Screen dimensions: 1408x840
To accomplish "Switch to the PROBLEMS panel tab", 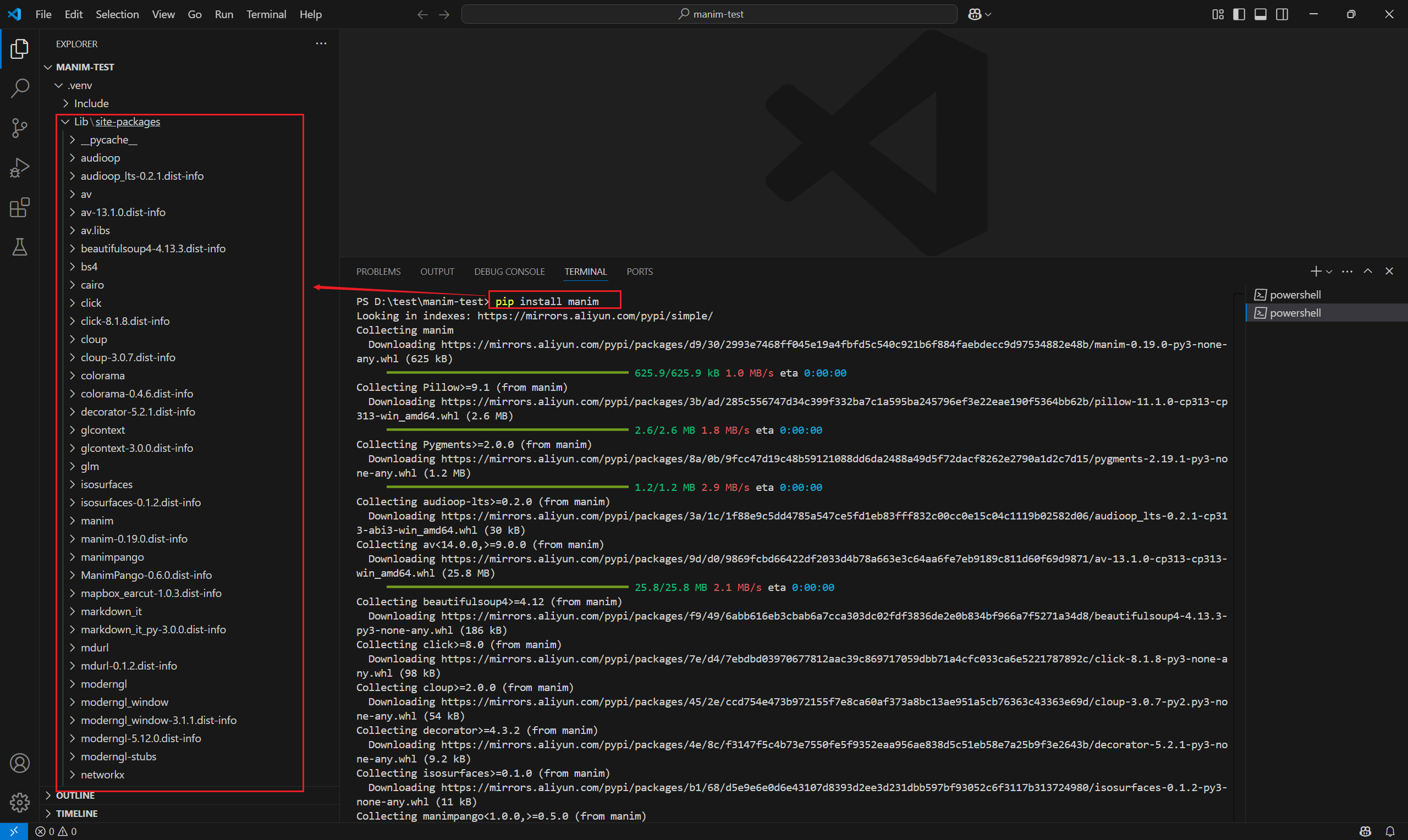I will tap(378, 272).
